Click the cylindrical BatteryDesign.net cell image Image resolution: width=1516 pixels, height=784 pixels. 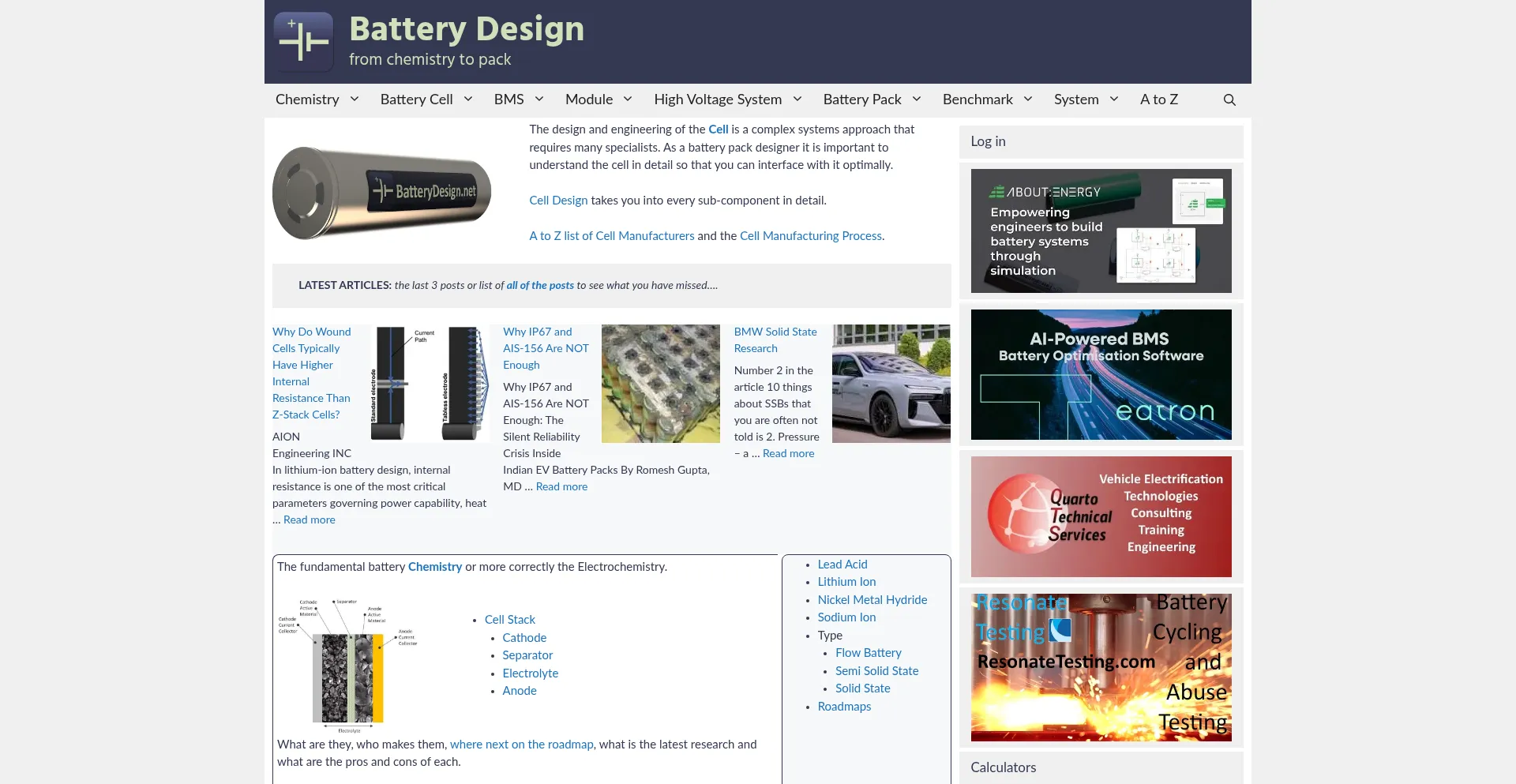(381, 192)
